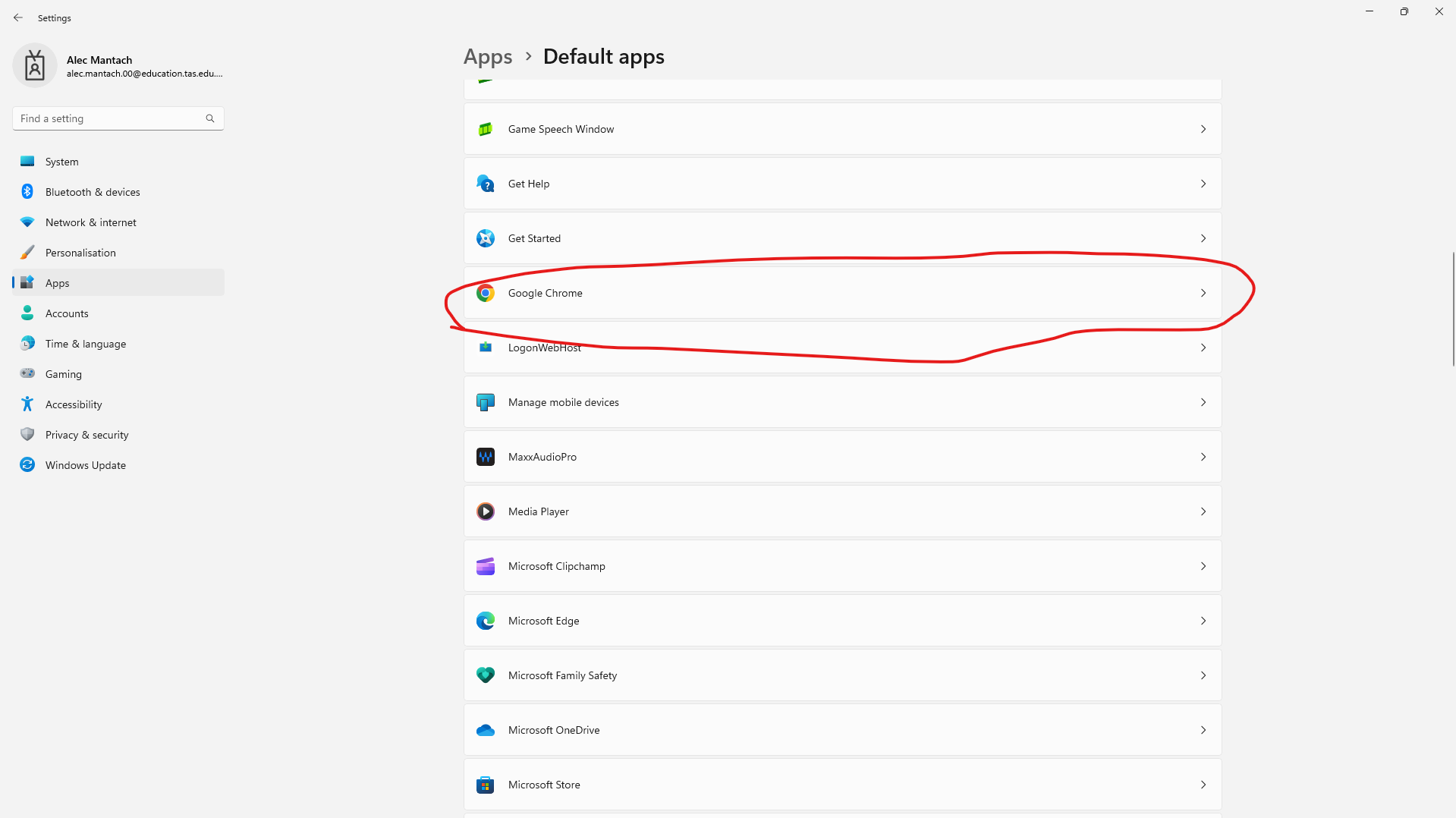Open Windows Update settings
This screenshot has height=818, width=1456.
click(118, 465)
